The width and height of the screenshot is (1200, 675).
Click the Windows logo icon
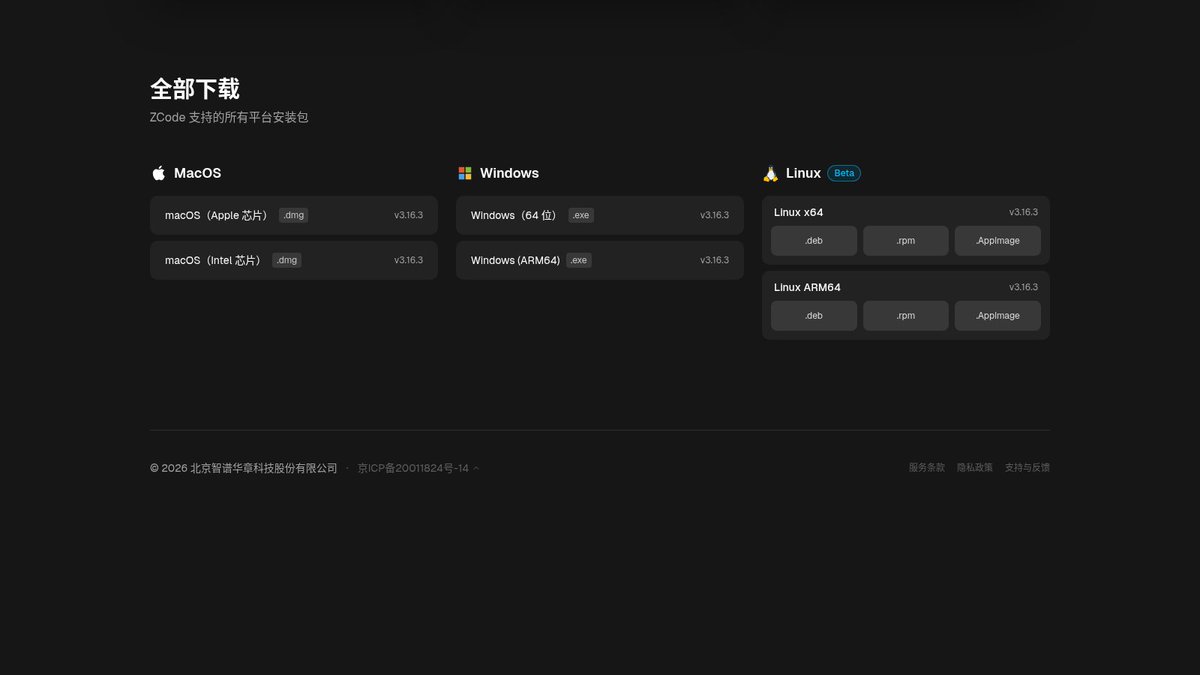(465, 173)
